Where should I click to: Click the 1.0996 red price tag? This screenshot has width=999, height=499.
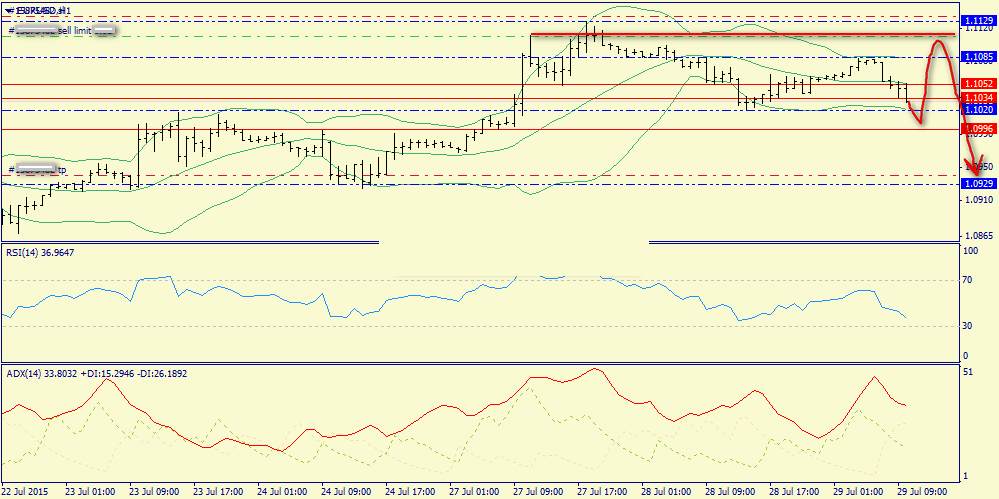pyautogui.click(x=975, y=129)
